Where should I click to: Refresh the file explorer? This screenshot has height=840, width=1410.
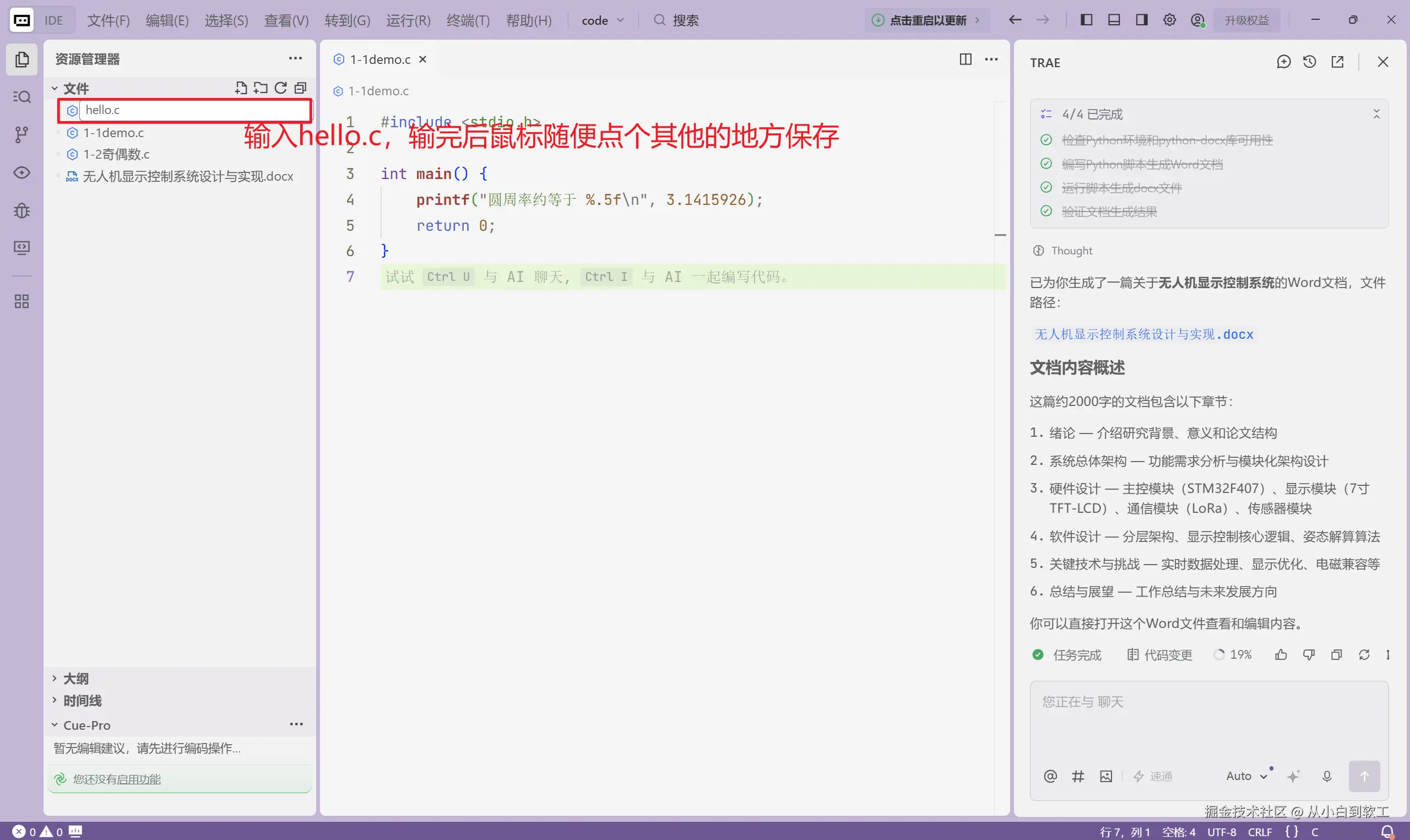point(280,88)
